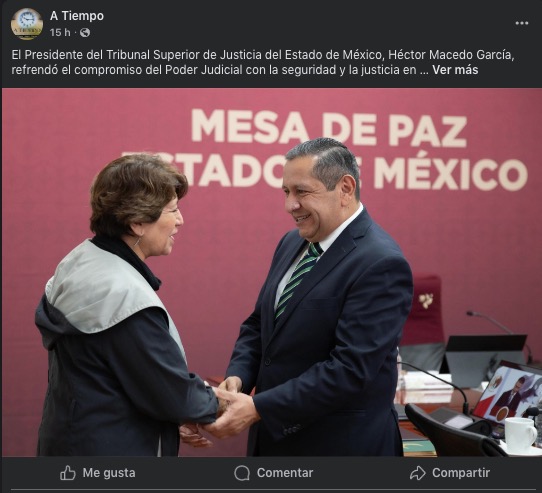Click the share arrow icon

pos(418,473)
